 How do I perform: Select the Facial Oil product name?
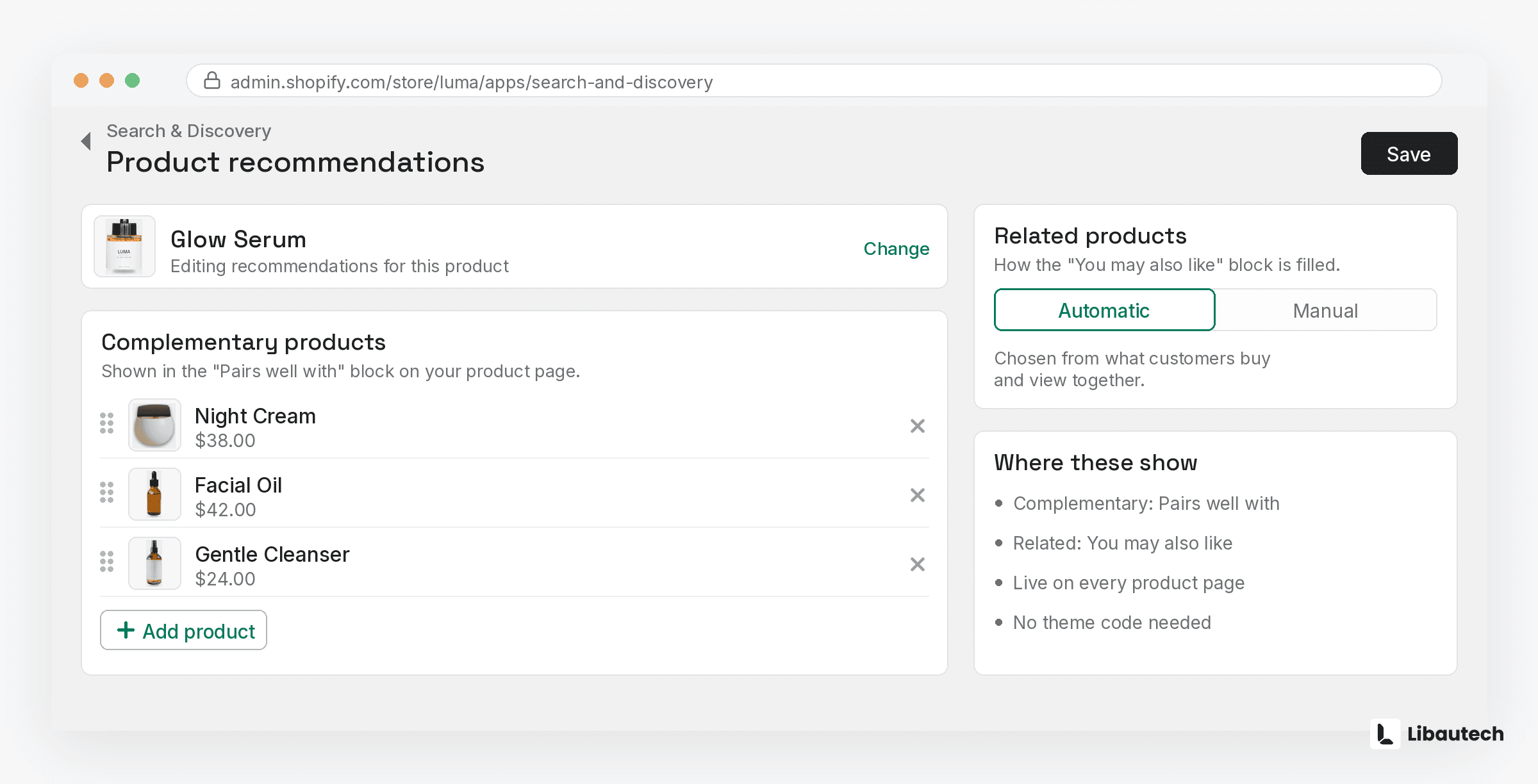tap(238, 485)
